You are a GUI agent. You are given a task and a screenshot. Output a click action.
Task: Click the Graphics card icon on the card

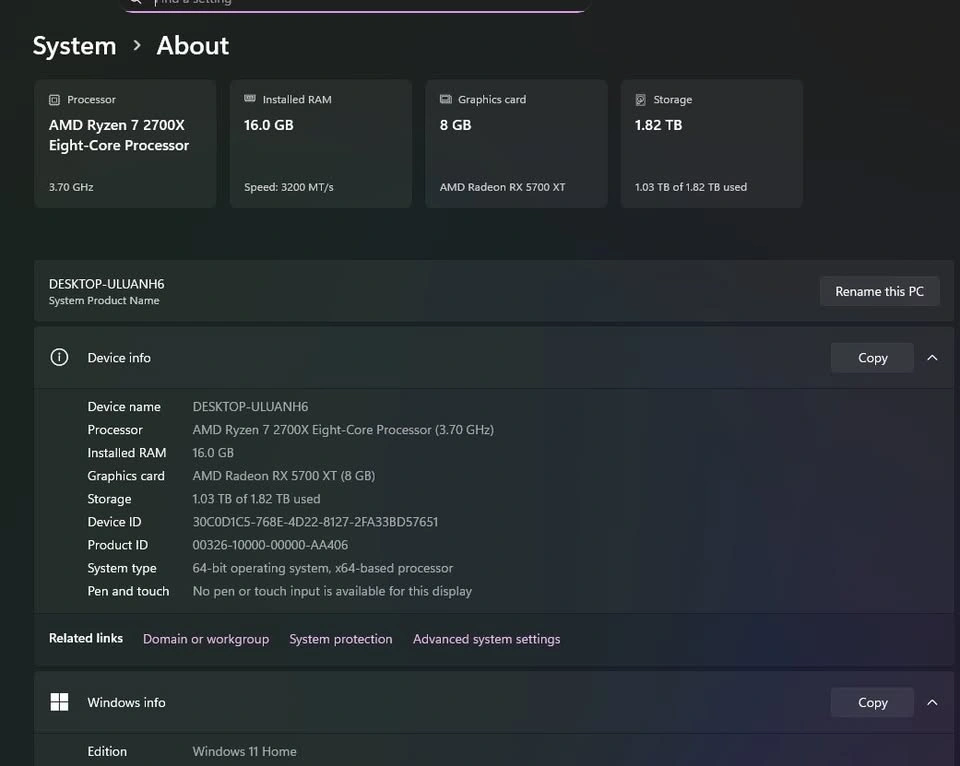coord(446,99)
